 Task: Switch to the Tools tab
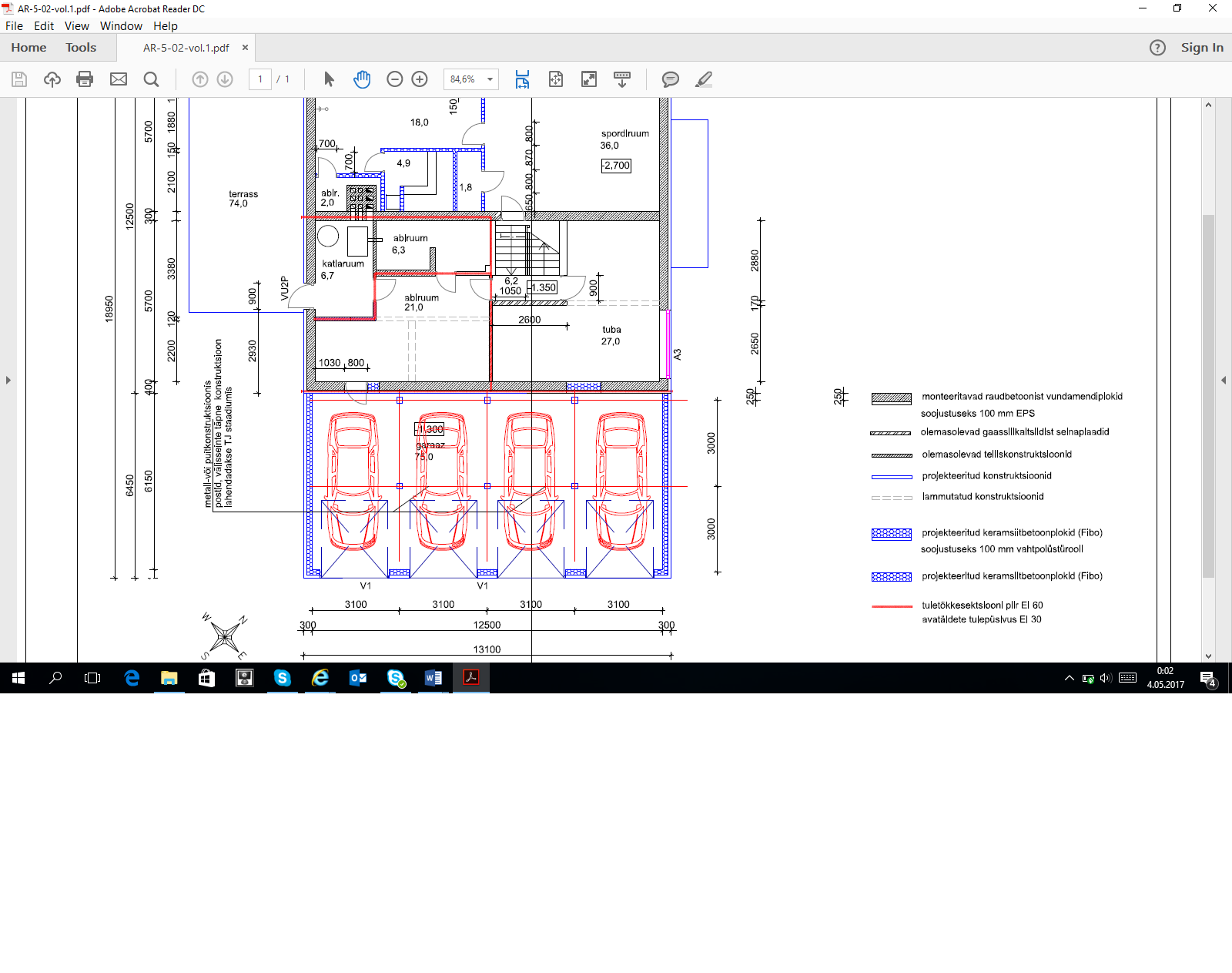click(x=81, y=48)
